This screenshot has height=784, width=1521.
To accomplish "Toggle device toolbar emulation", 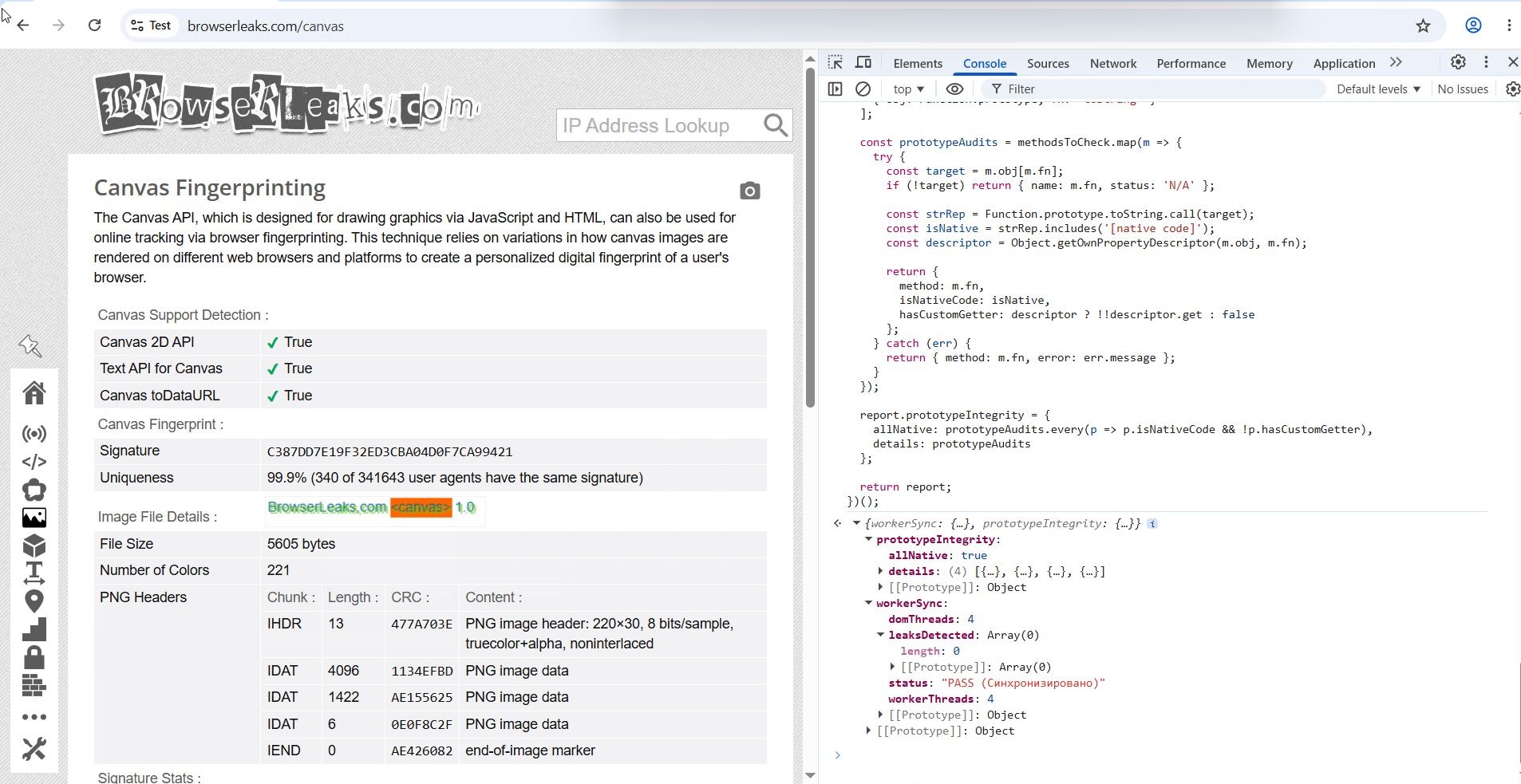I will [863, 62].
